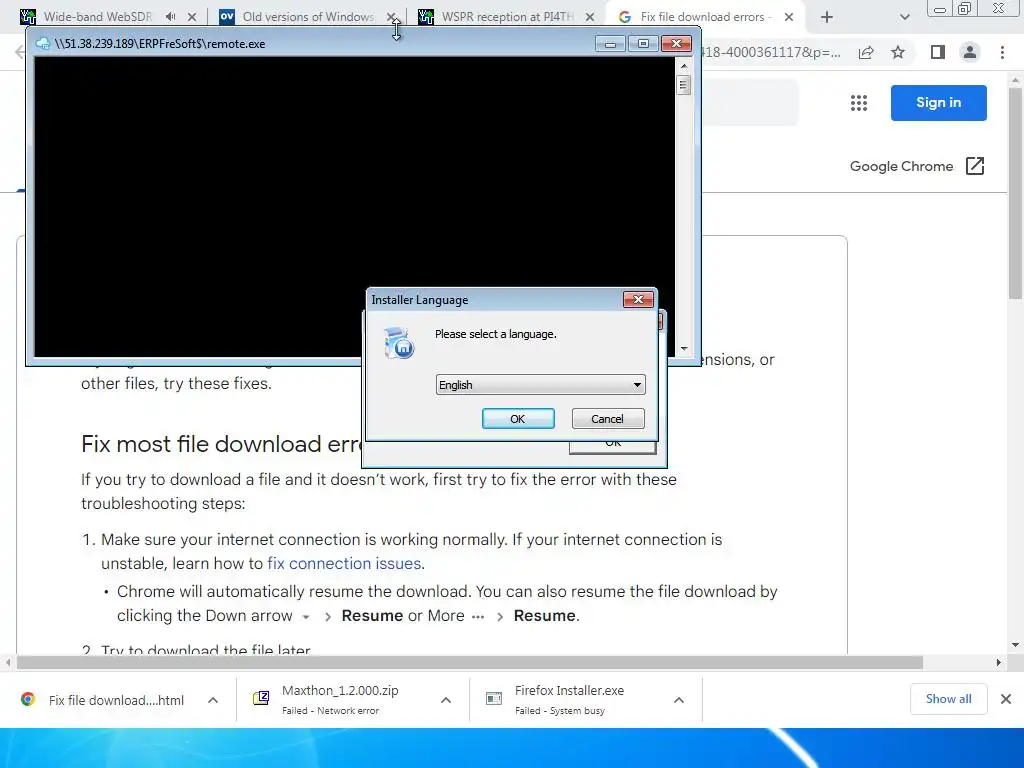Close the Fix file download errors tab

(x=789, y=17)
